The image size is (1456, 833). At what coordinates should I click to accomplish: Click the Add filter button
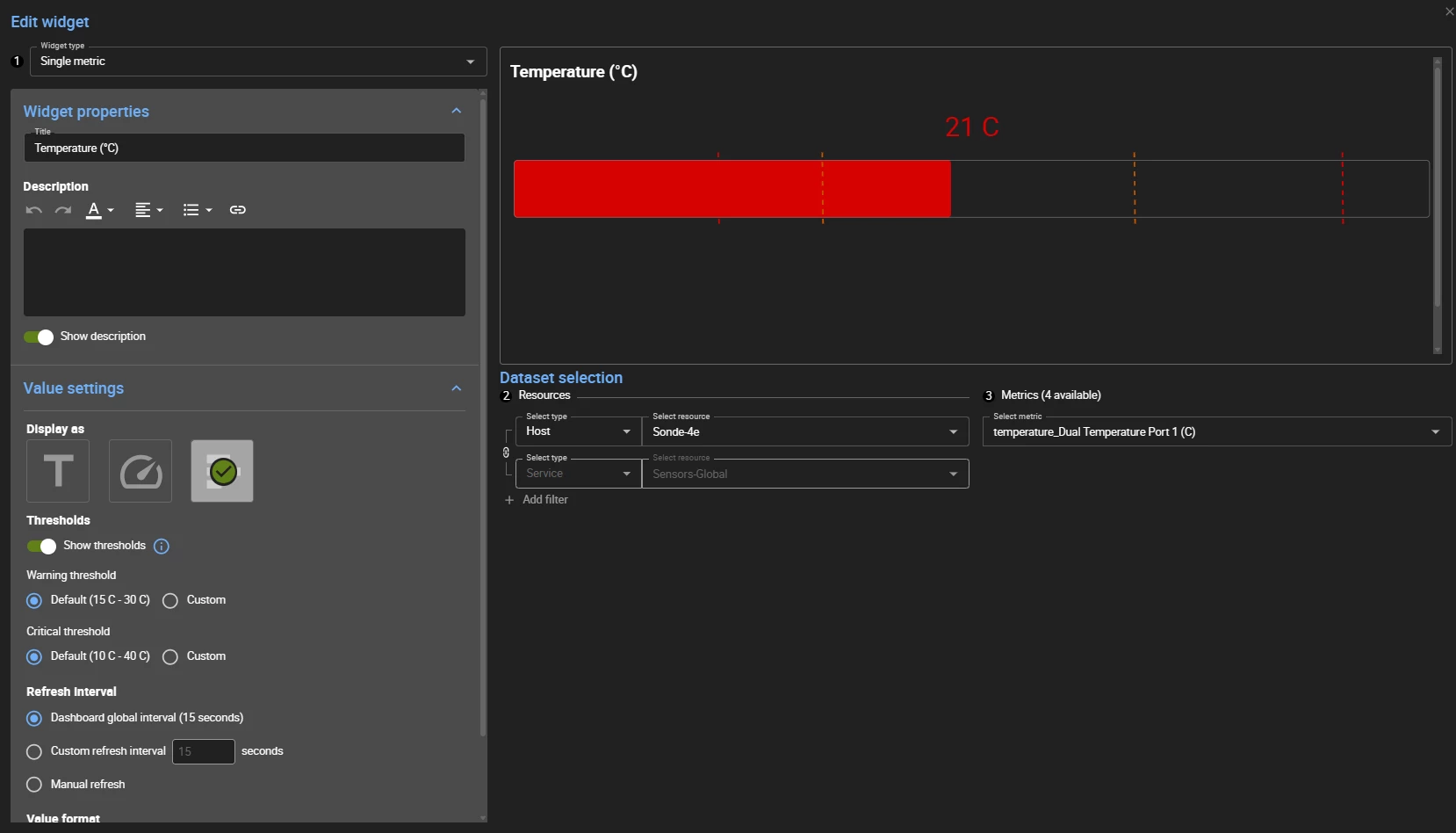[537, 500]
